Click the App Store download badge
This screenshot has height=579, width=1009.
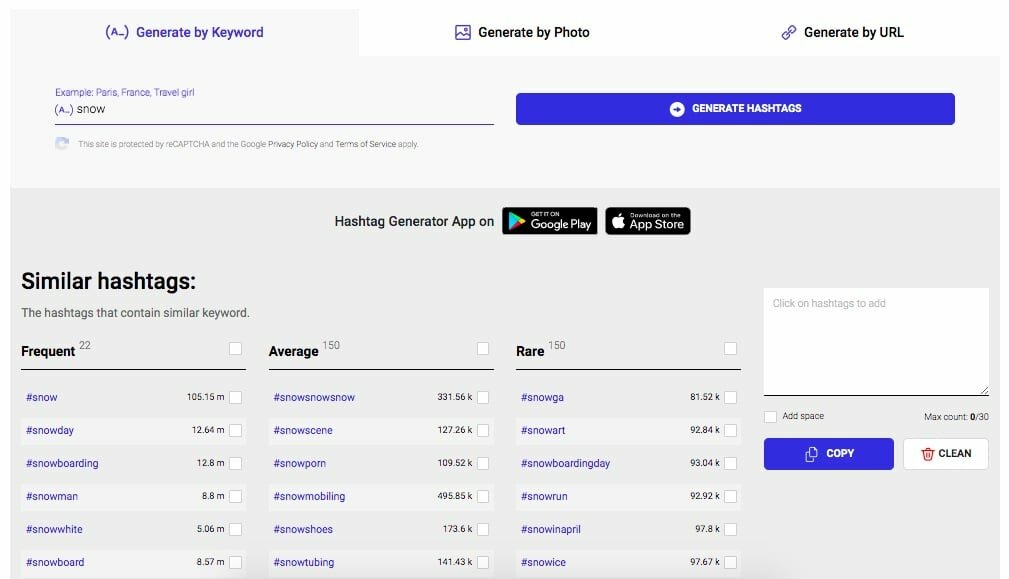coord(647,221)
